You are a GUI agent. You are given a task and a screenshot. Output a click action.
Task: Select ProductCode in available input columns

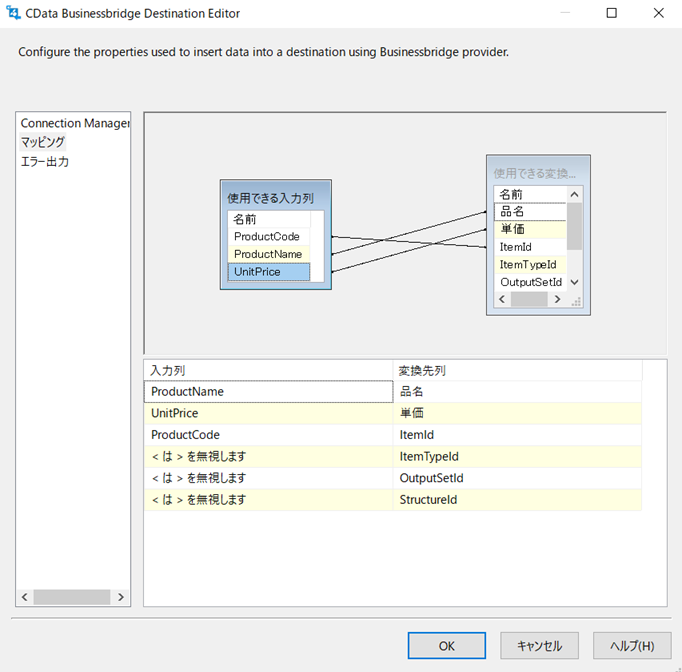click(269, 237)
